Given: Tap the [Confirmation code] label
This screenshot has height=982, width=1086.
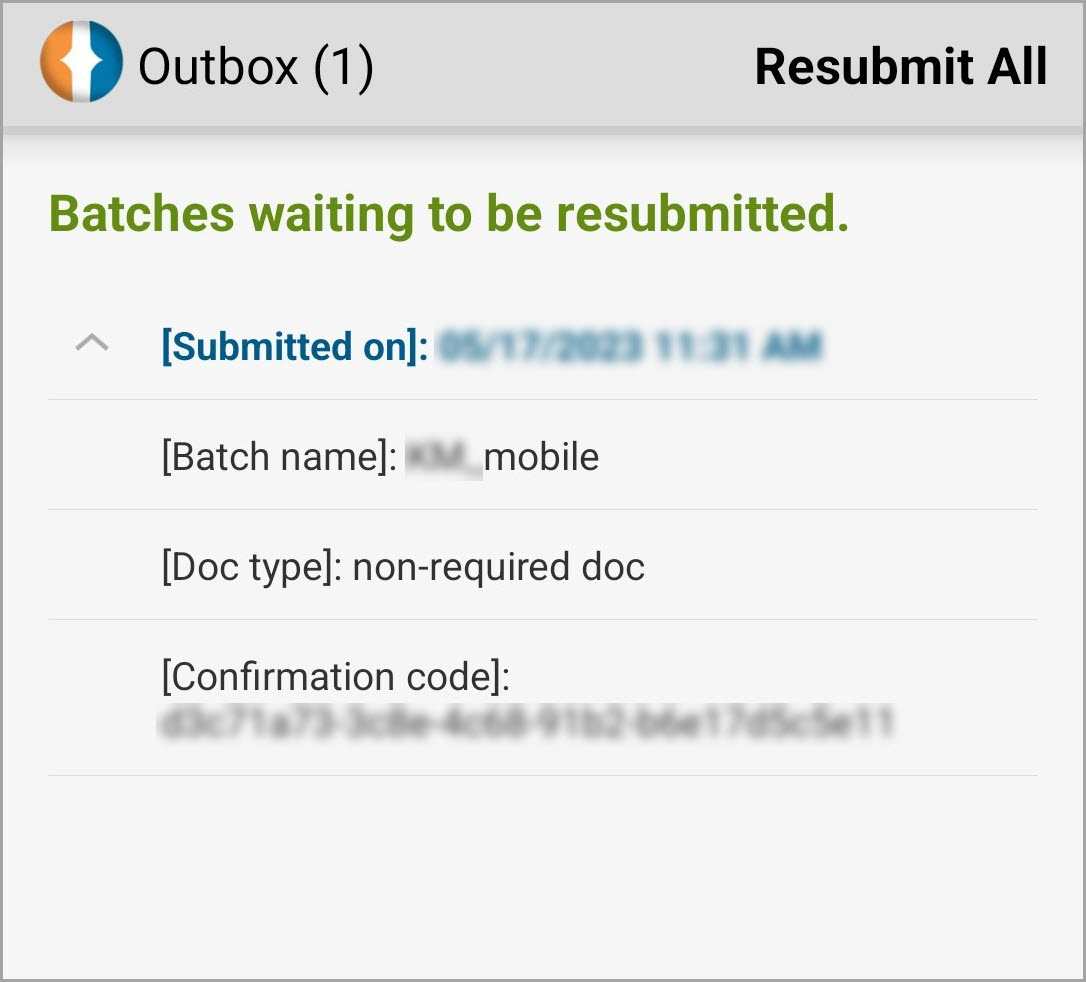Looking at the screenshot, I should [x=336, y=677].
